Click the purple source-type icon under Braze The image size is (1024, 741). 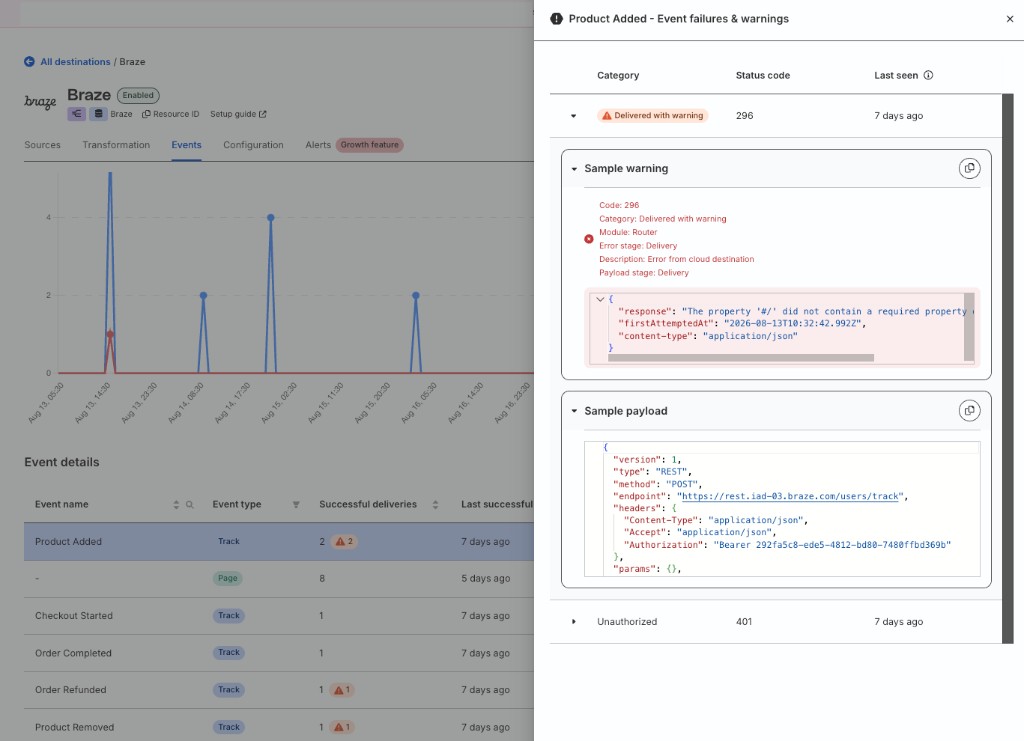pos(76,114)
